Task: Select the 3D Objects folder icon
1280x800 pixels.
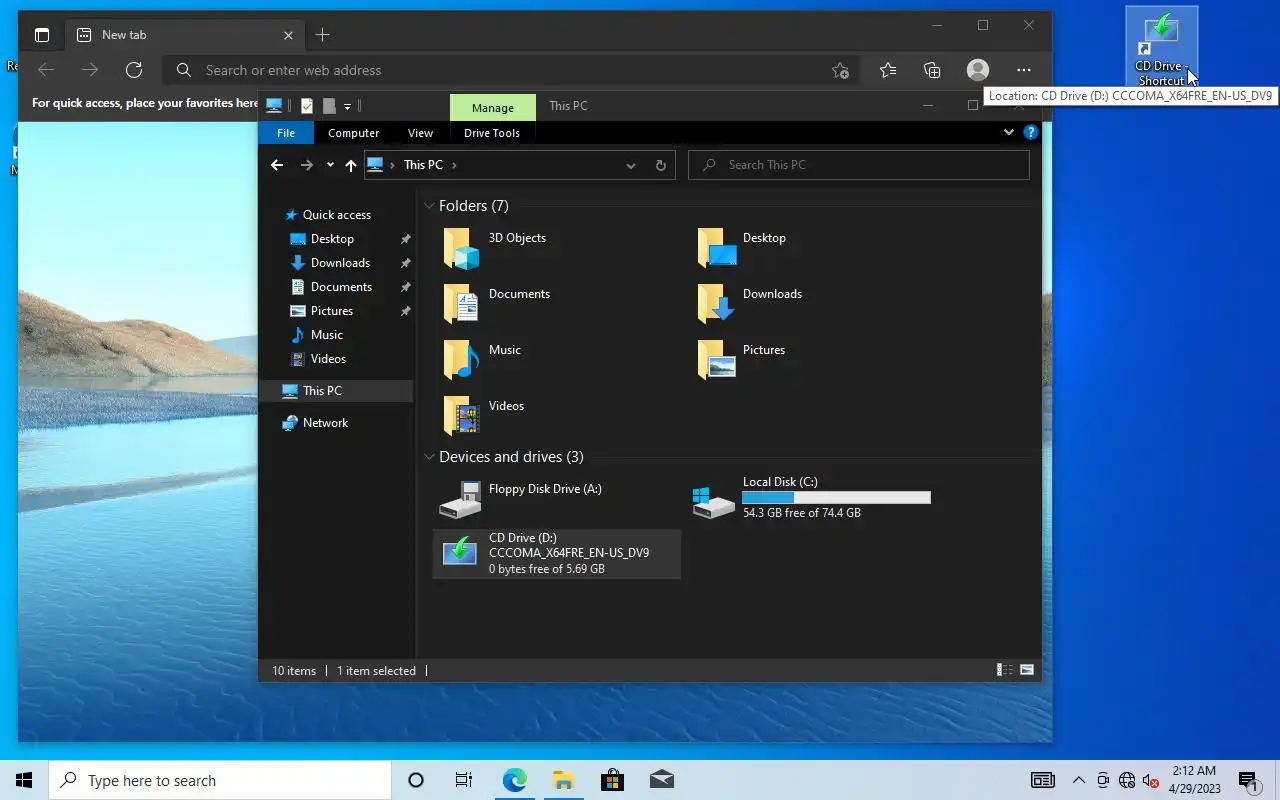Action: pyautogui.click(x=461, y=249)
